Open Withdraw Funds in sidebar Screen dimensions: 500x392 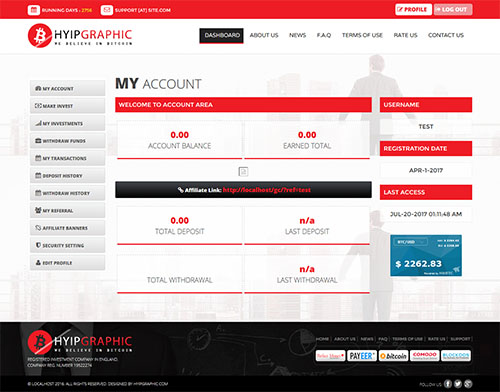click(x=67, y=141)
